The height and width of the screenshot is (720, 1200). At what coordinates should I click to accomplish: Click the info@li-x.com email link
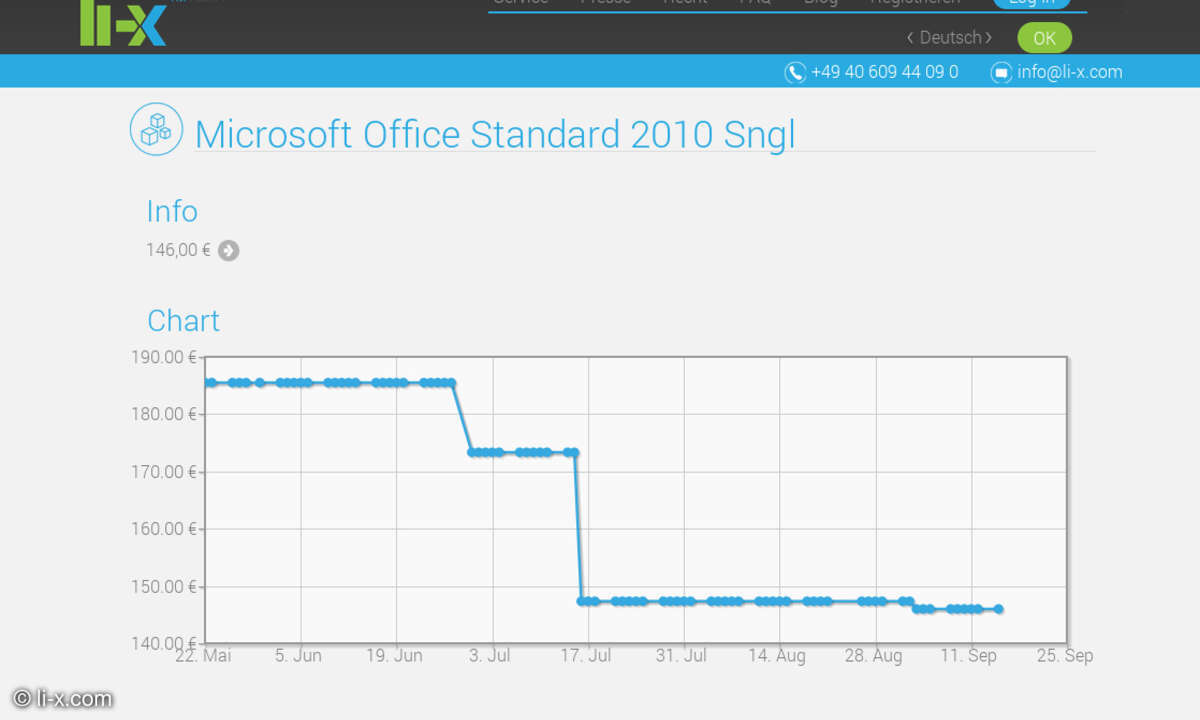pyautogui.click(x=1069, y=72)
